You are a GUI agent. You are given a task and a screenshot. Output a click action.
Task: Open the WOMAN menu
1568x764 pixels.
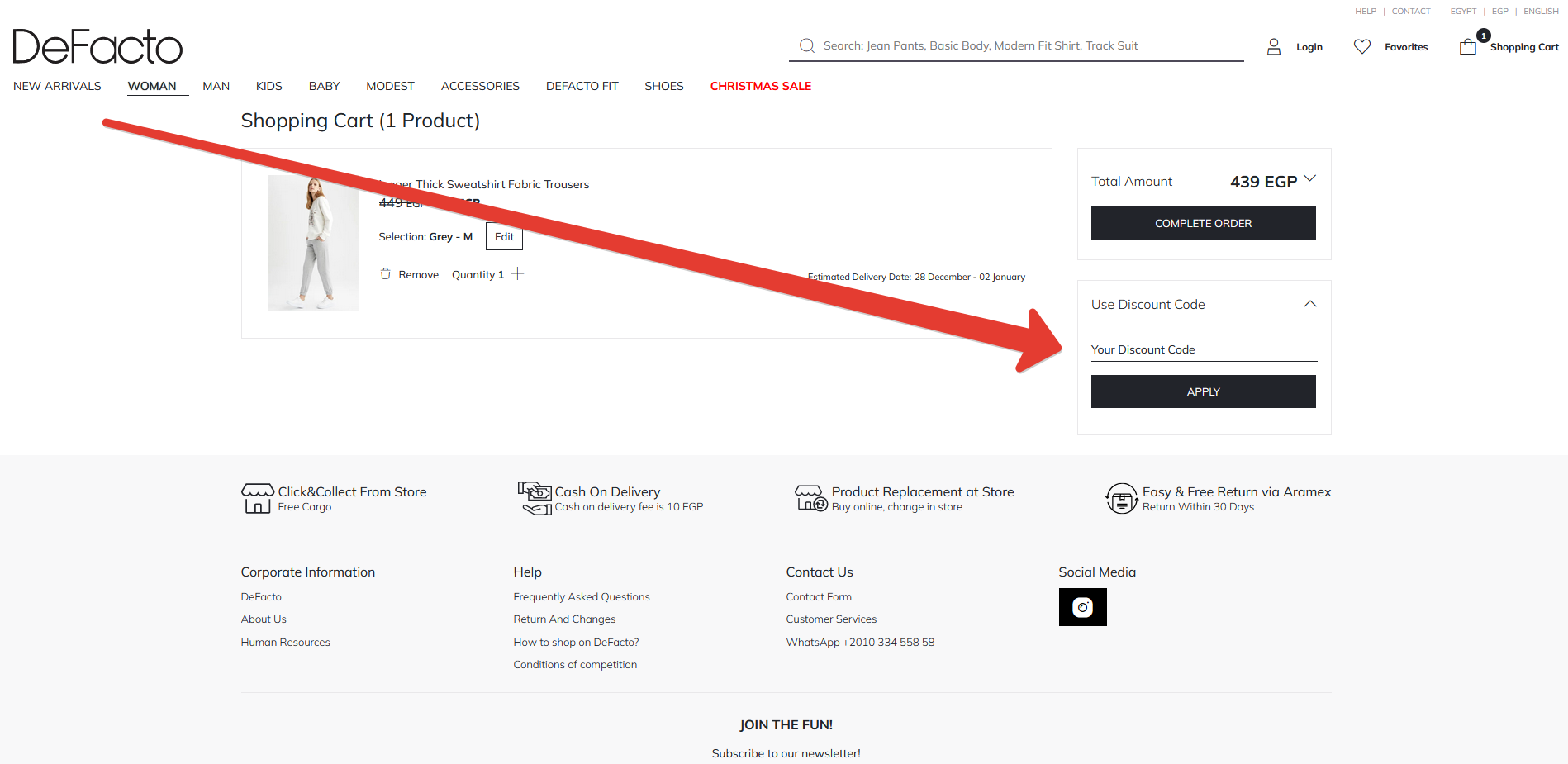coord(152,86)
